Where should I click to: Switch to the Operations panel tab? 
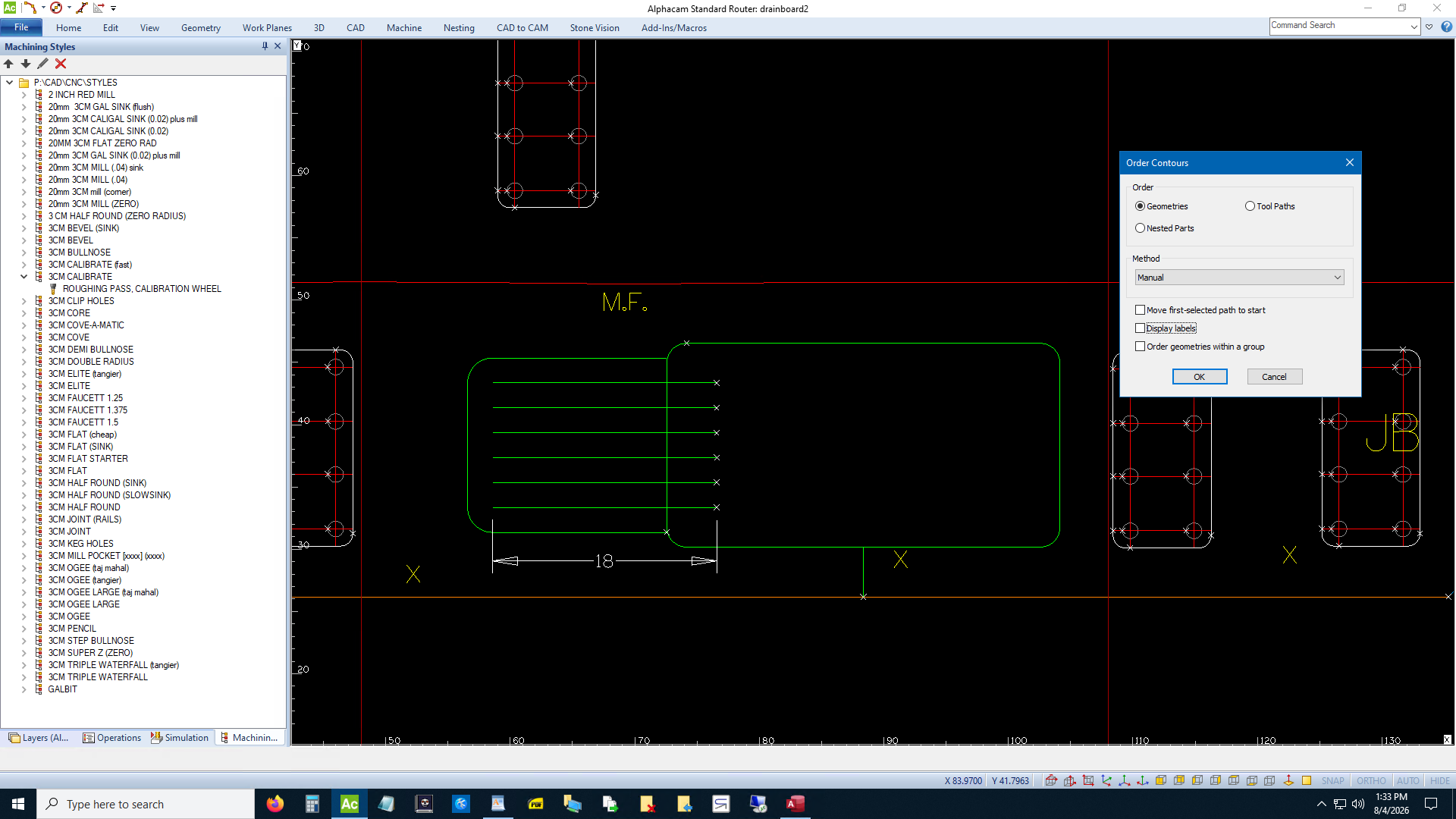pos(112,738)
